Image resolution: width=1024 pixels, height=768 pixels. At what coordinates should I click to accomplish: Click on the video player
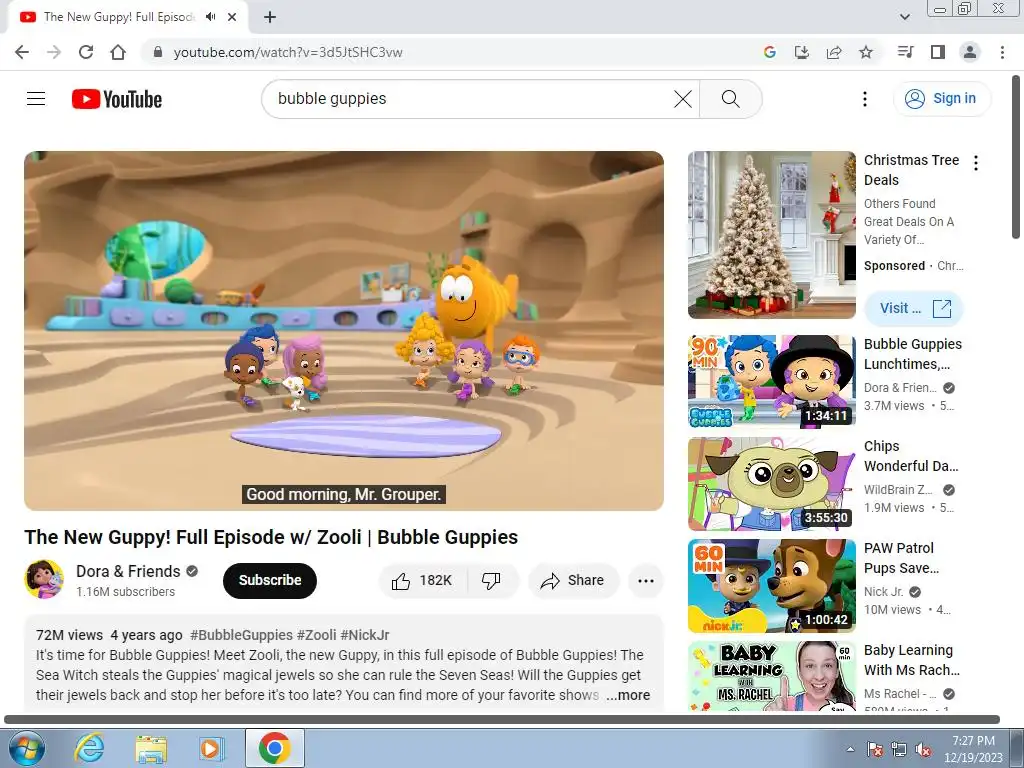click(344, 330)
